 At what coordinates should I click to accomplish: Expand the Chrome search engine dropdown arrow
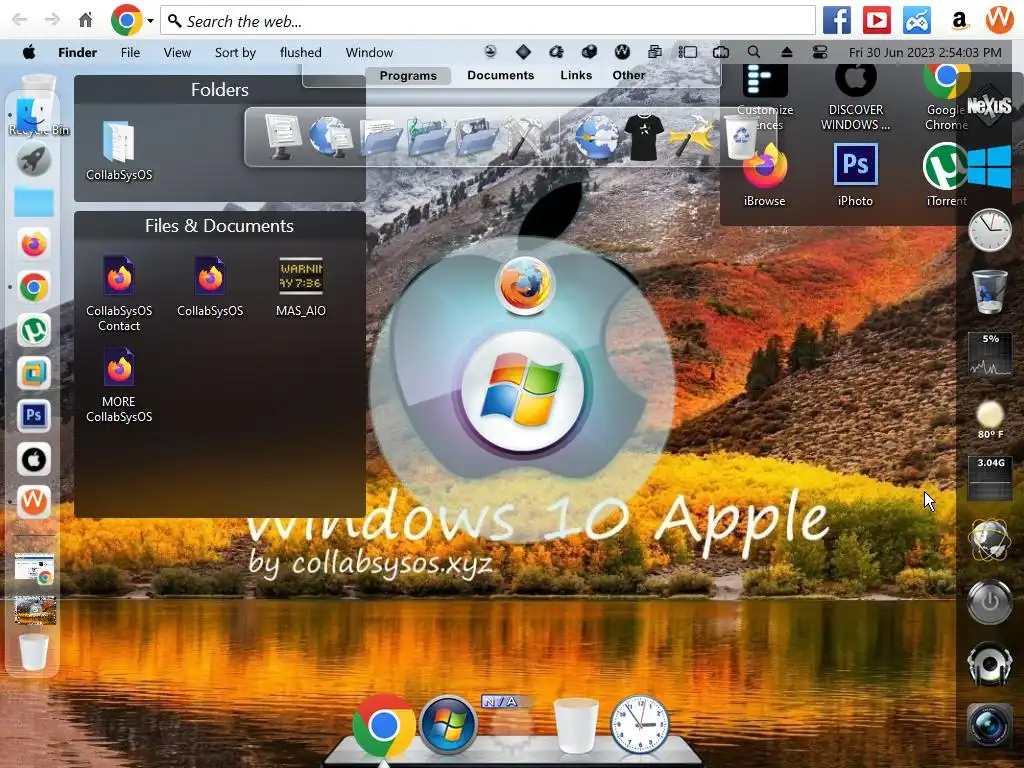pos(150,21)
